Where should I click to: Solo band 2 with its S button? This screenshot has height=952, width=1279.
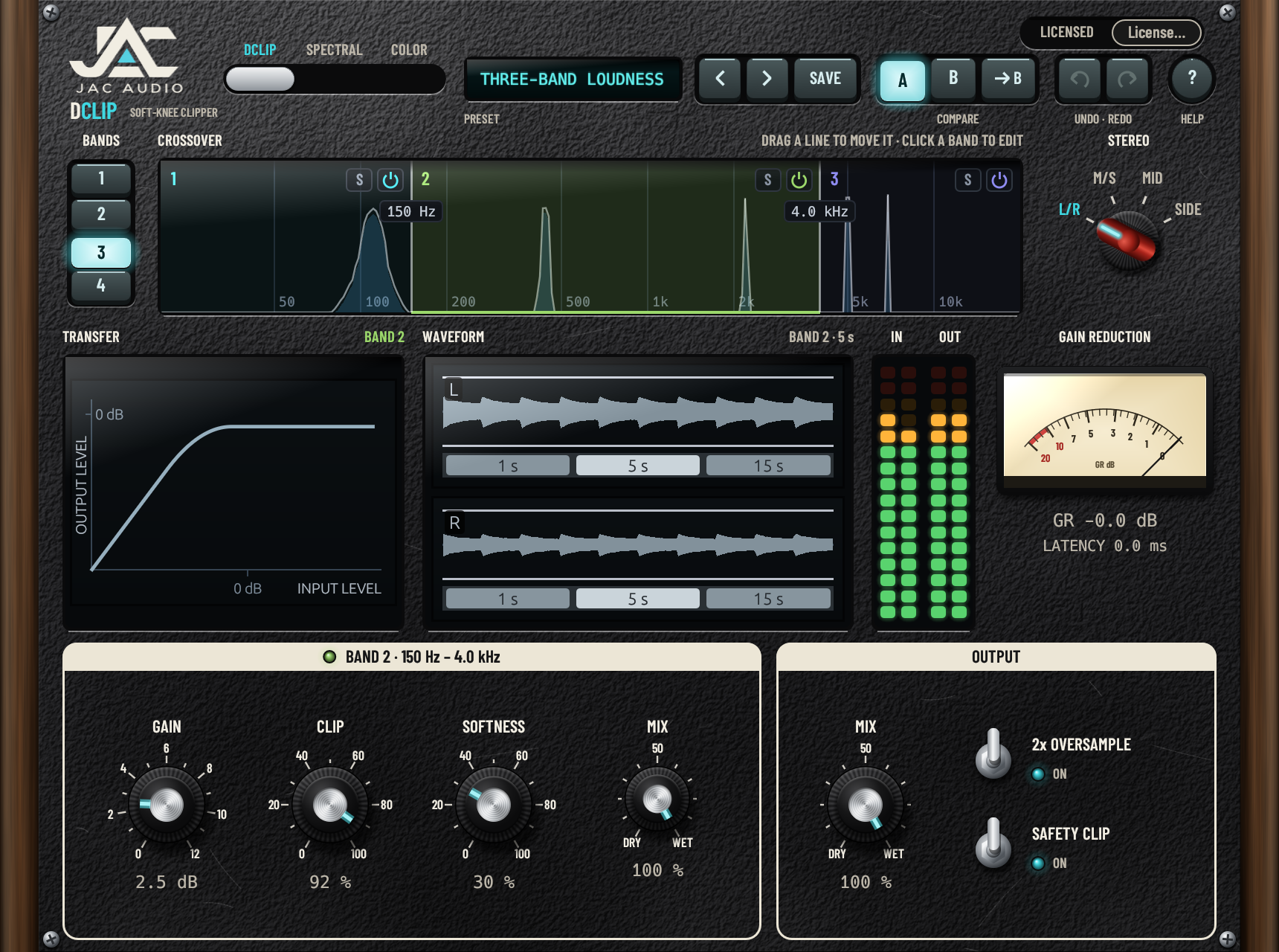[x=768, y=180]
